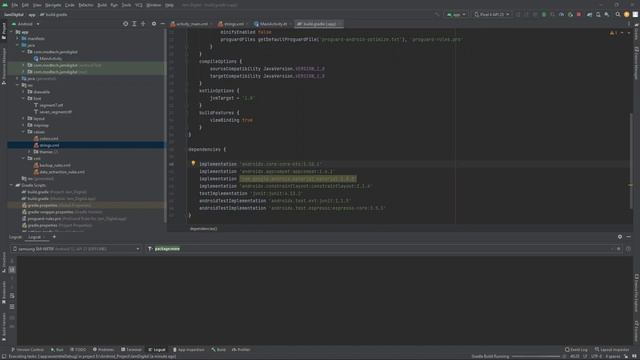Open the Profiler tool window button
Screen dimensions: 640x360
pos(241,350)
